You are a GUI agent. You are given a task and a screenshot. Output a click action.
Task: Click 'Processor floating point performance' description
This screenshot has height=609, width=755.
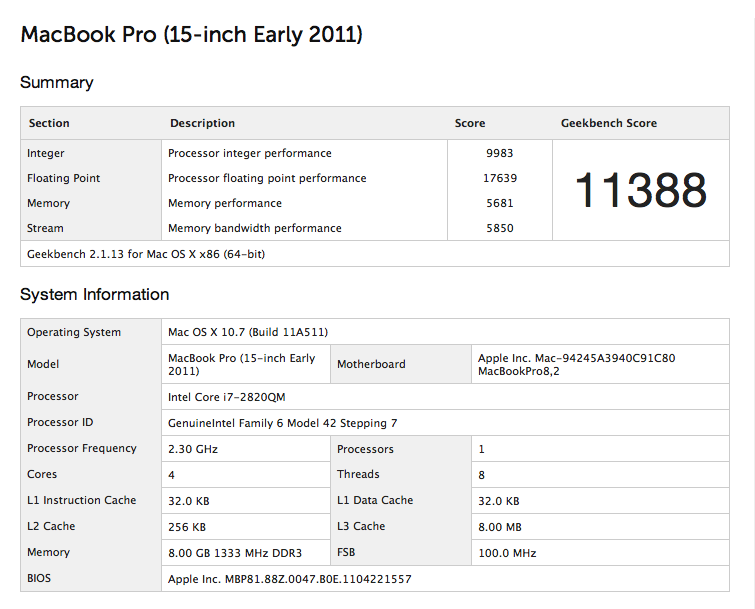click(x=267, y=178)
